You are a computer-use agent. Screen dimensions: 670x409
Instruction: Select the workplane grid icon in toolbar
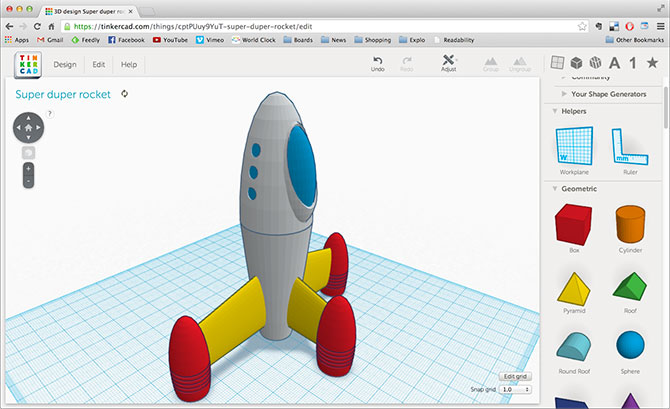click(x=557, y=63)
